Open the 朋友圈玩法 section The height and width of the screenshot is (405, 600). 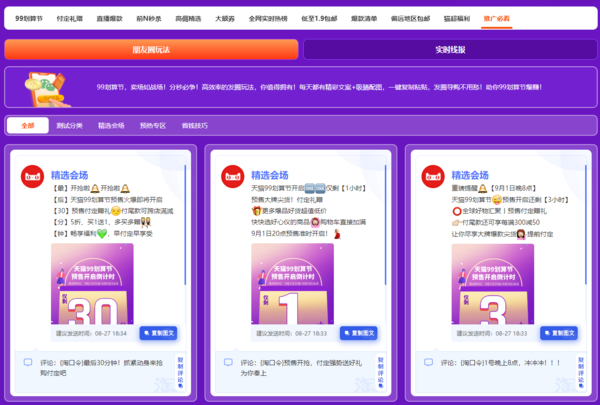(x=151, y=49)
